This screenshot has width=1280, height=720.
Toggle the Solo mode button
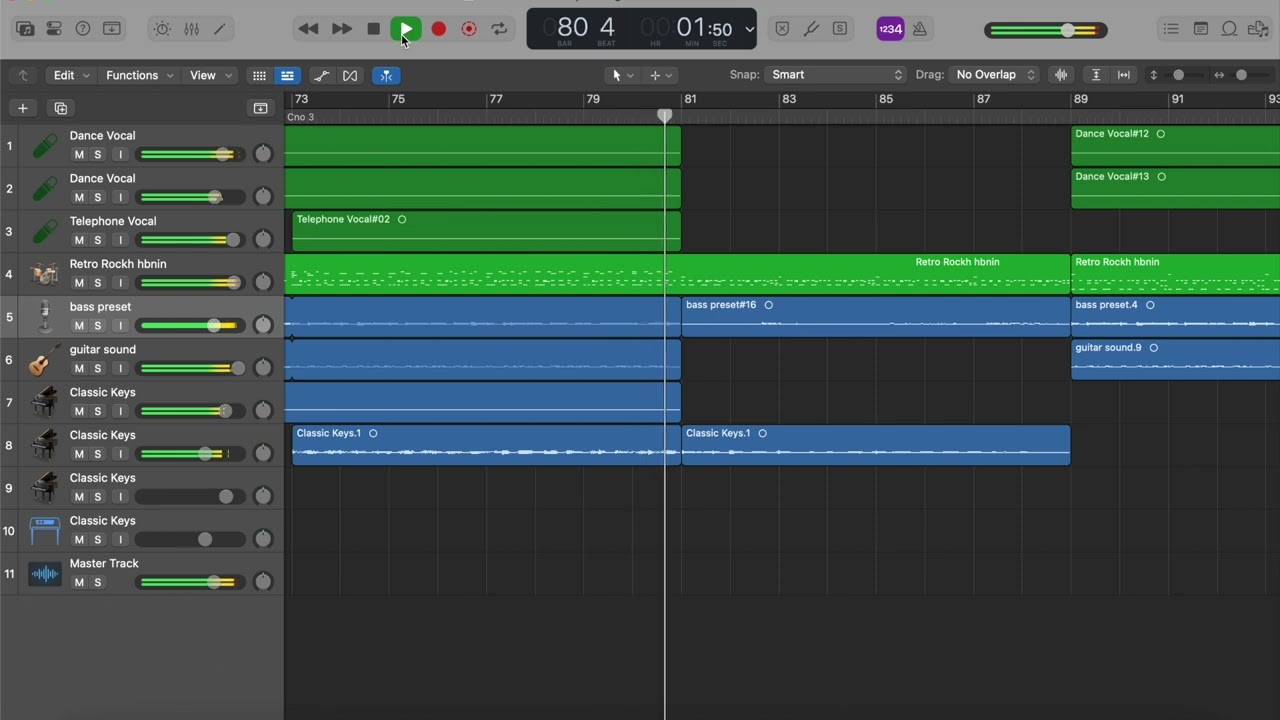pos(840,29)
